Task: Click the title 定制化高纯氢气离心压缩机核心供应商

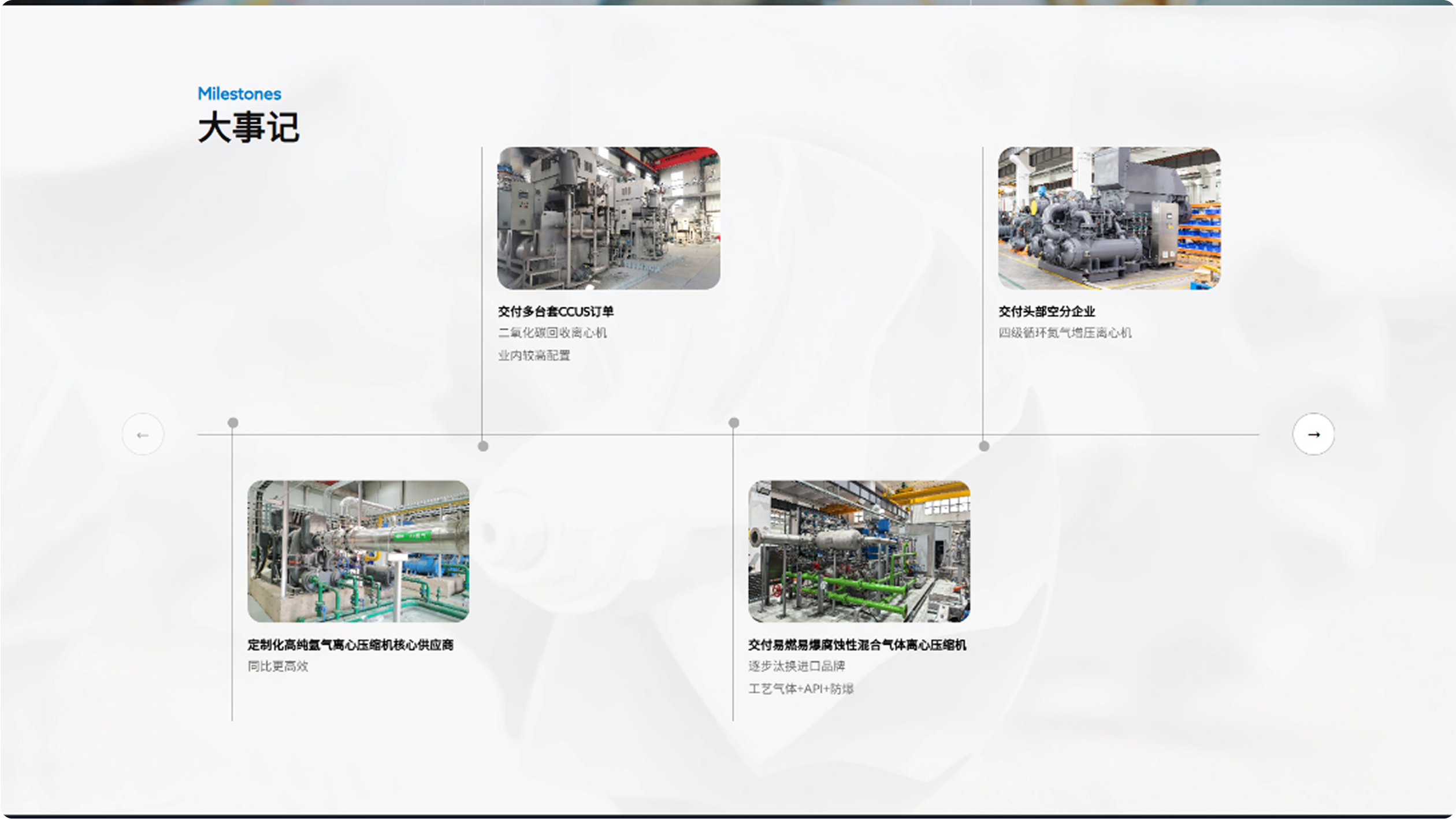Action: [350, 645]
